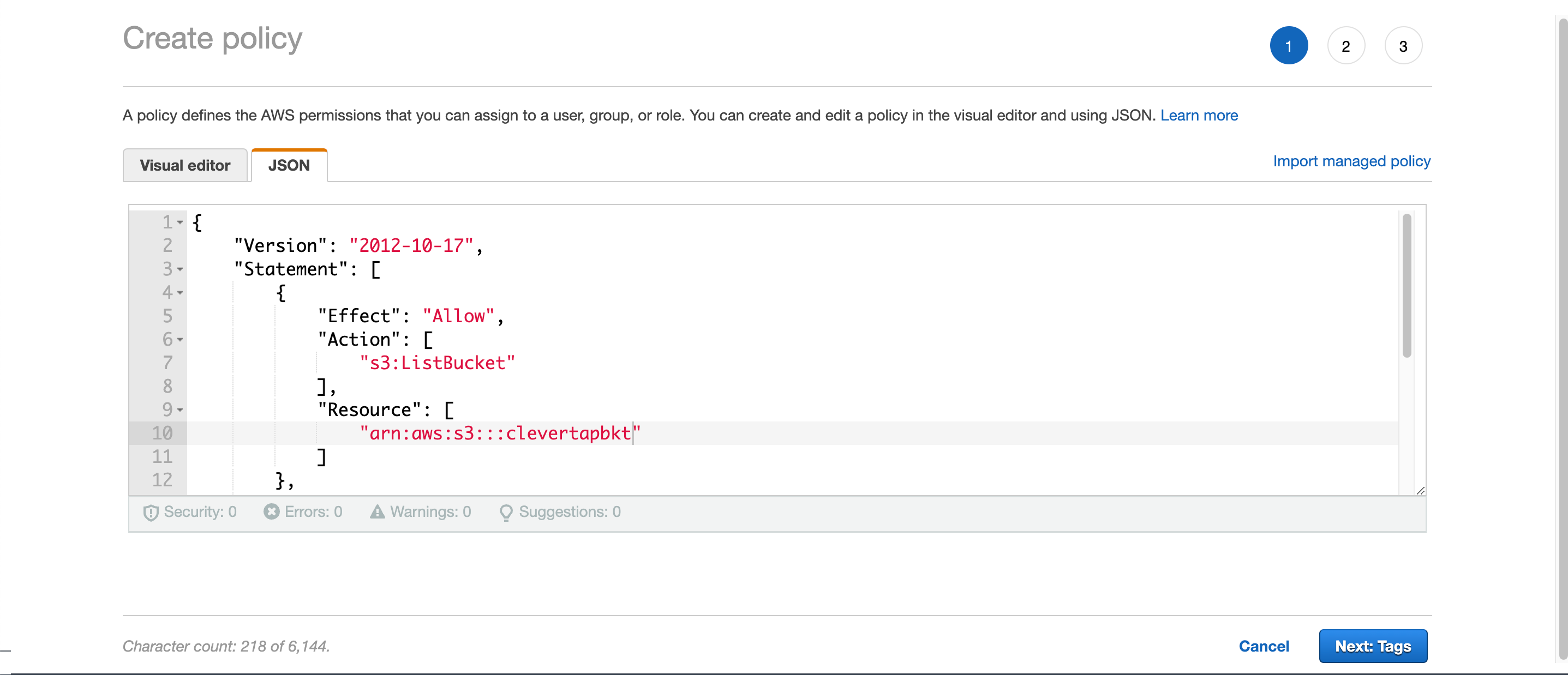Image resolution: width=1568 pixels, height=675 pixels.
Task: Click the editor resize handle icon
Action: (1420, 490)
